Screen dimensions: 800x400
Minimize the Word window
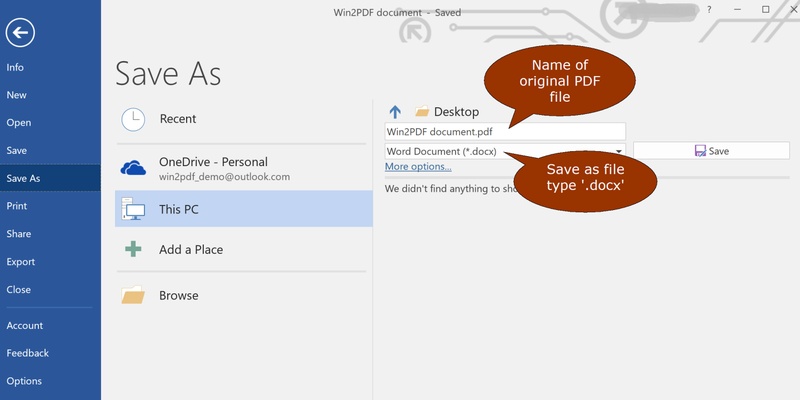738,10
